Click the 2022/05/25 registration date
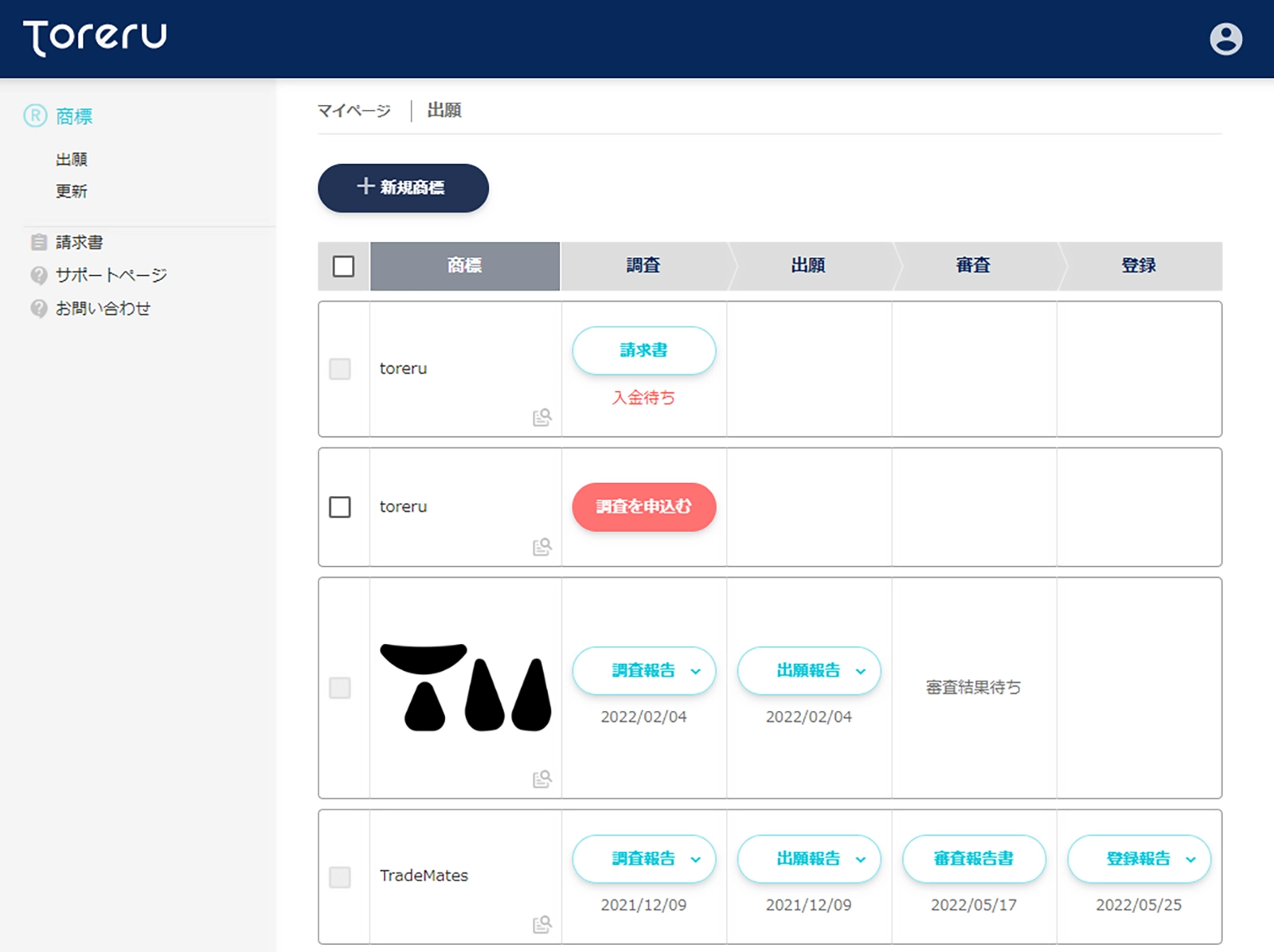This screenshot has height=952, width=1274. (x=1139, y=905)
